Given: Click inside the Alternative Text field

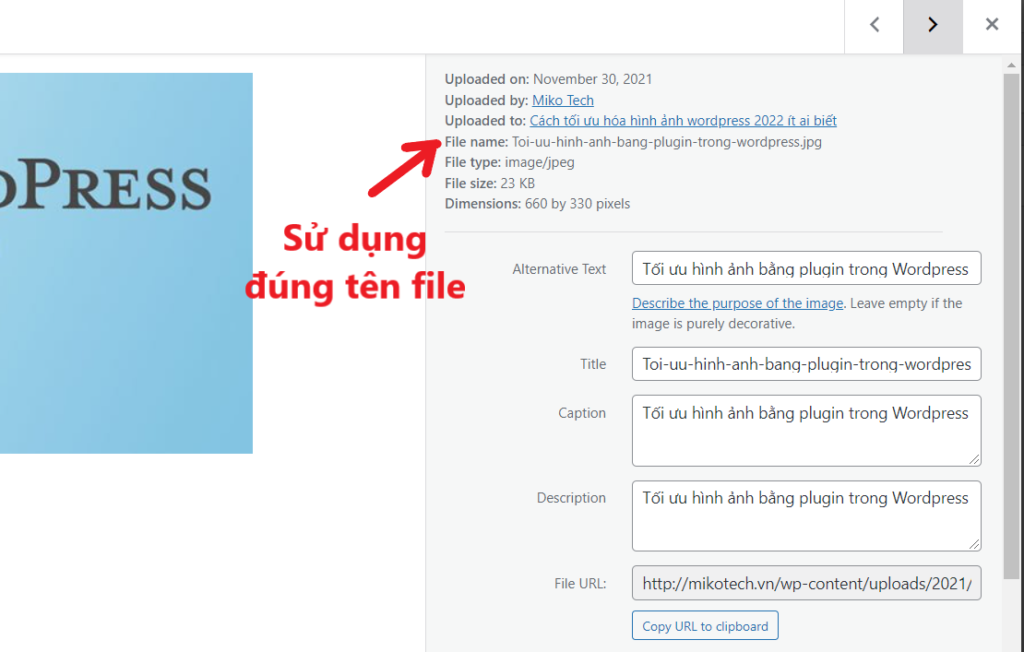Looking at the screenshot, I should (x=805, y=268).
